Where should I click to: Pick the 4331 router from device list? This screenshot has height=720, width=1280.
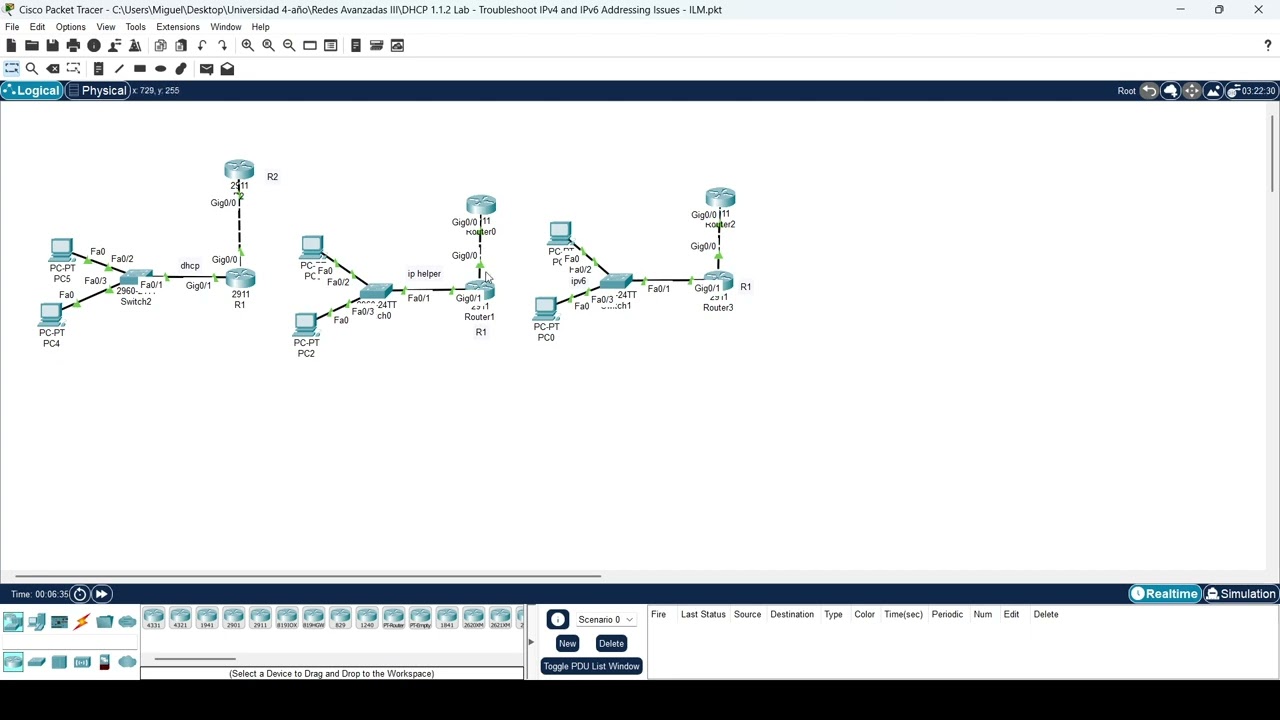[x=153, y=619]
